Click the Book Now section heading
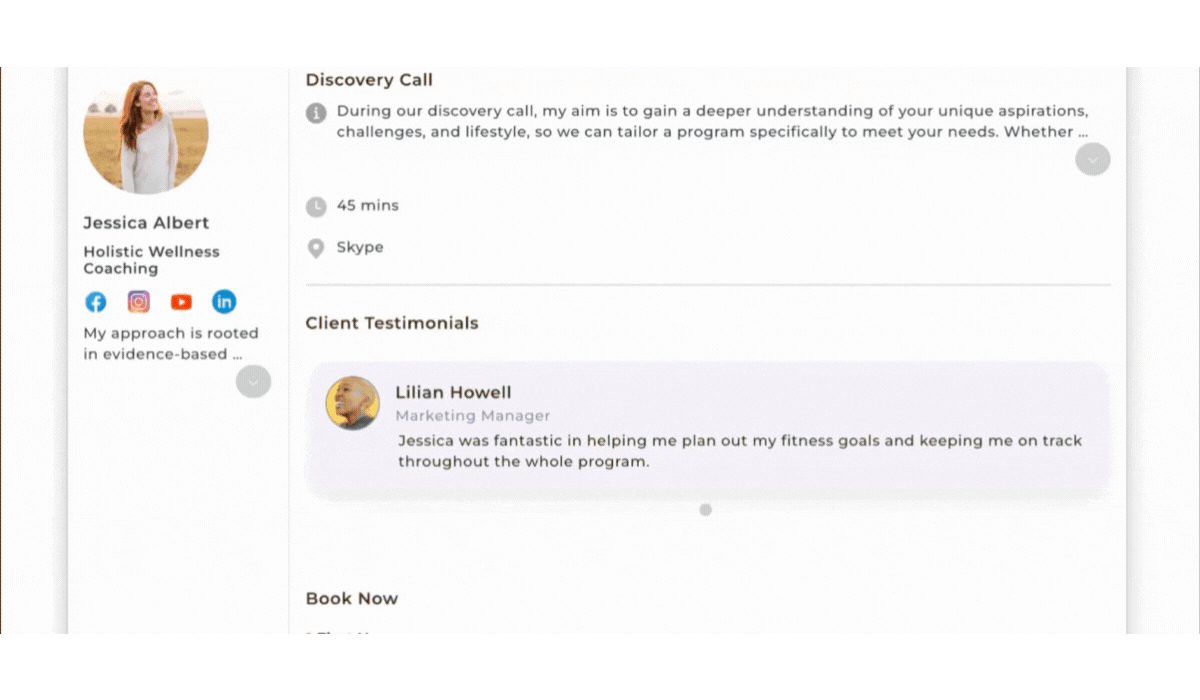 tap(352, 599)
